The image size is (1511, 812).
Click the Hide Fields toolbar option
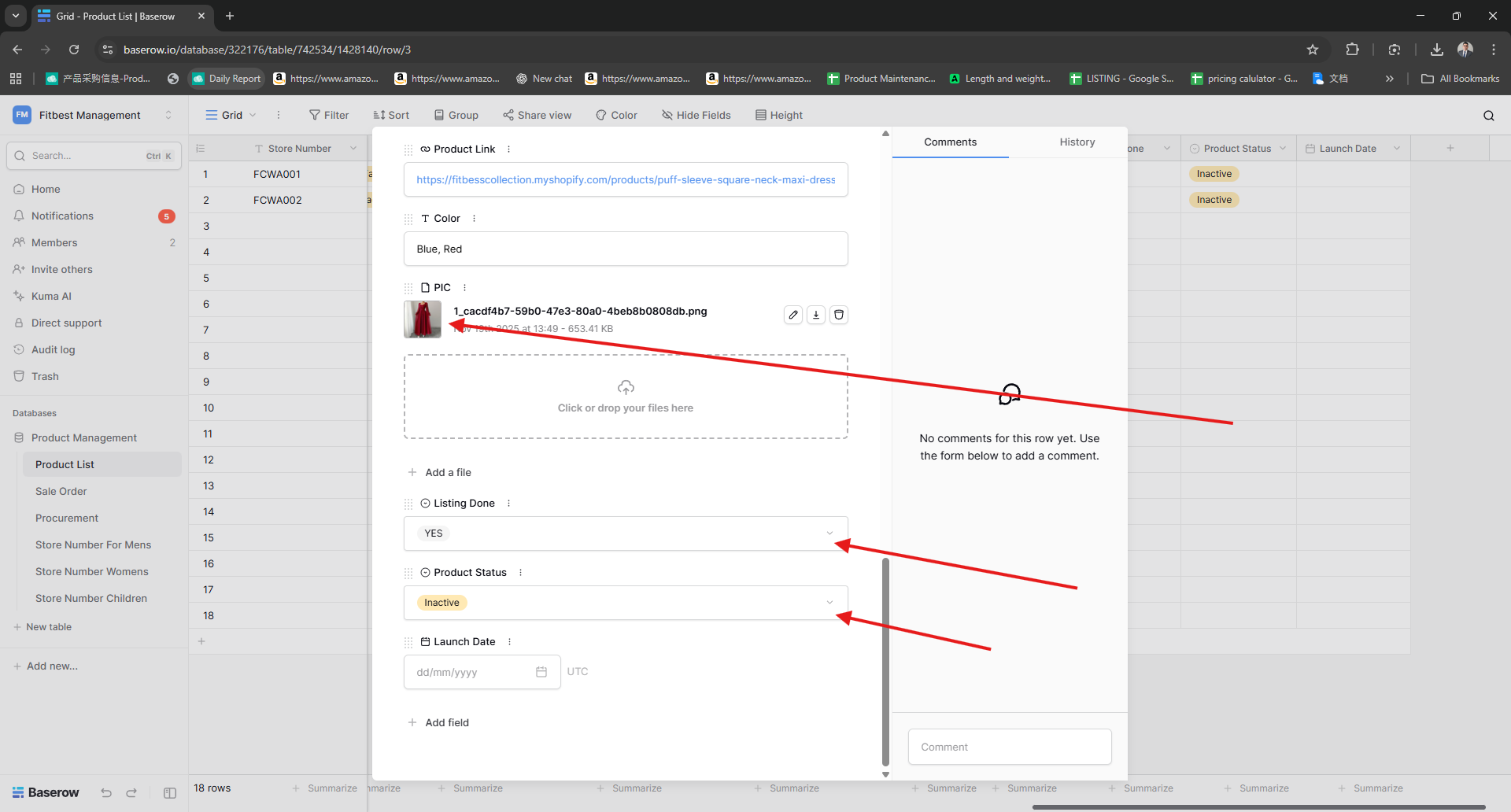click(x=696, y=115)
